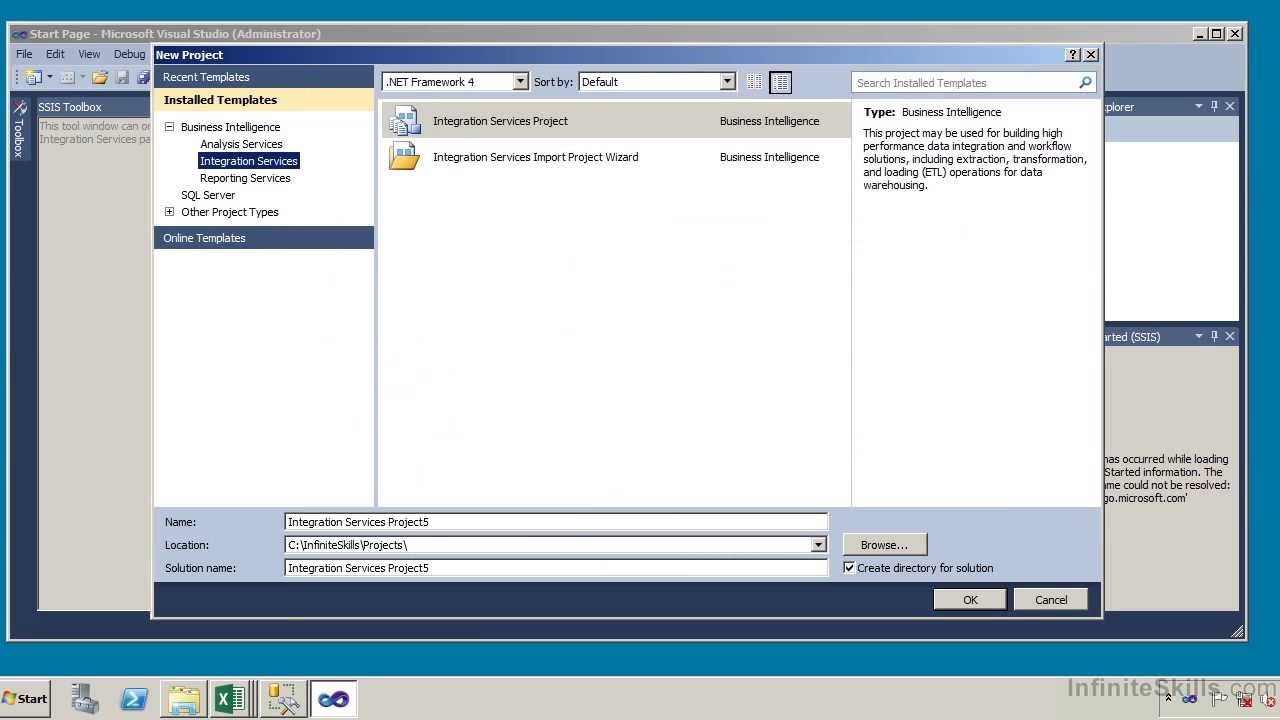Click the search magnifier in Search Installed Templates
This screenshot has width=1280, height=720.
point(1085,83)
